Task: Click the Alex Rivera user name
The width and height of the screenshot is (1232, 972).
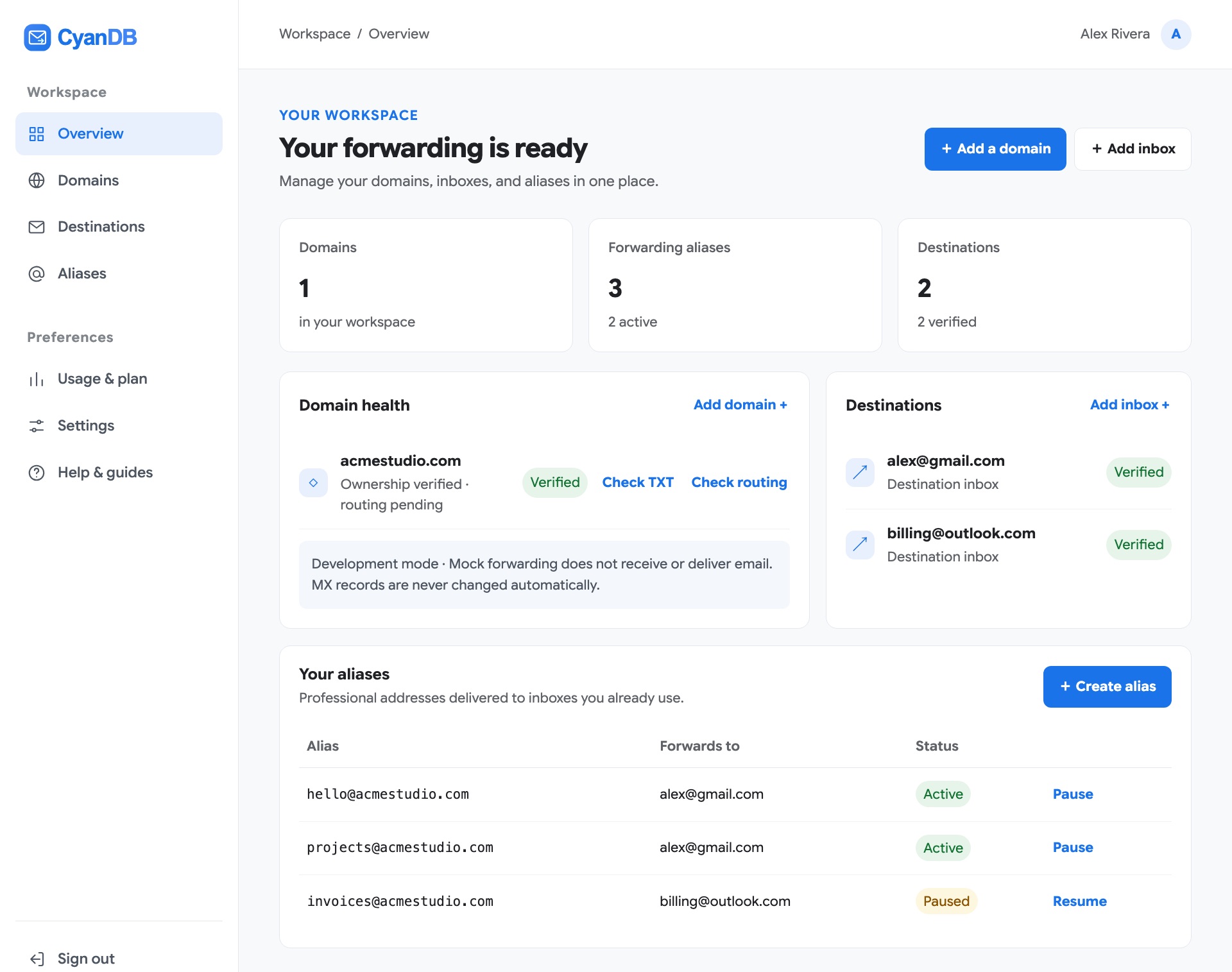Action: (x=1115, y=34)
